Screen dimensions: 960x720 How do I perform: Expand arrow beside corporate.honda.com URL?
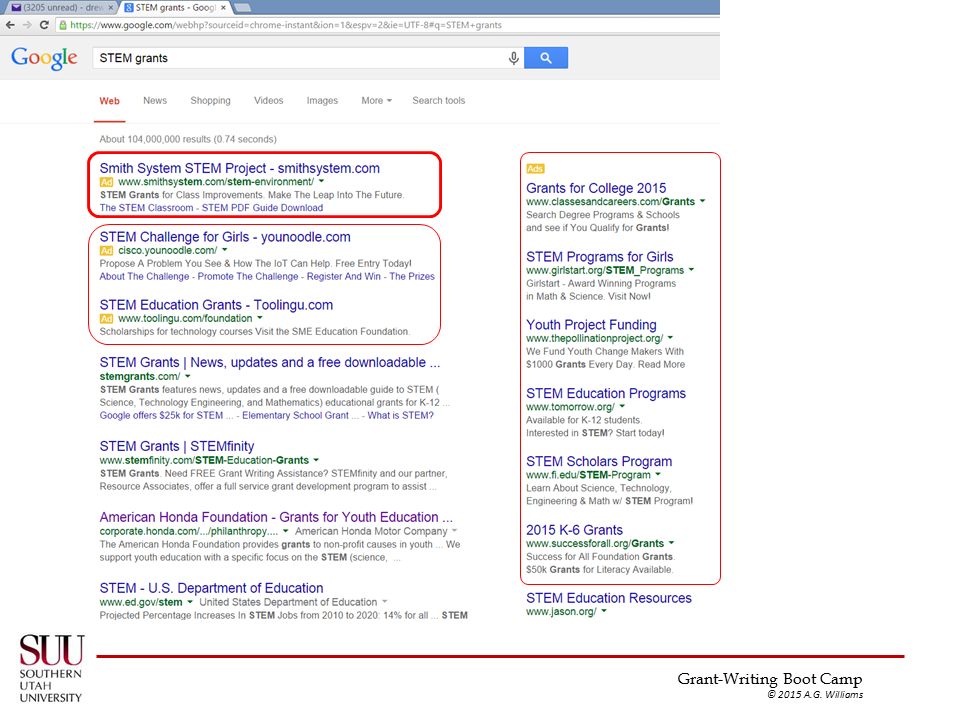tap(285, 531)
